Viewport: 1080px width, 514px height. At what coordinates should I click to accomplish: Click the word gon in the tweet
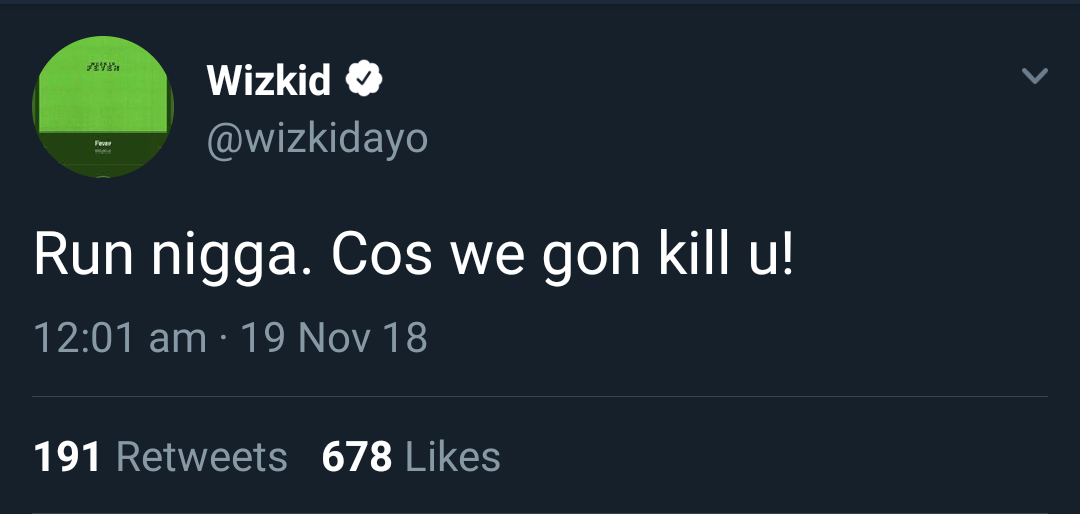point(590,258)
